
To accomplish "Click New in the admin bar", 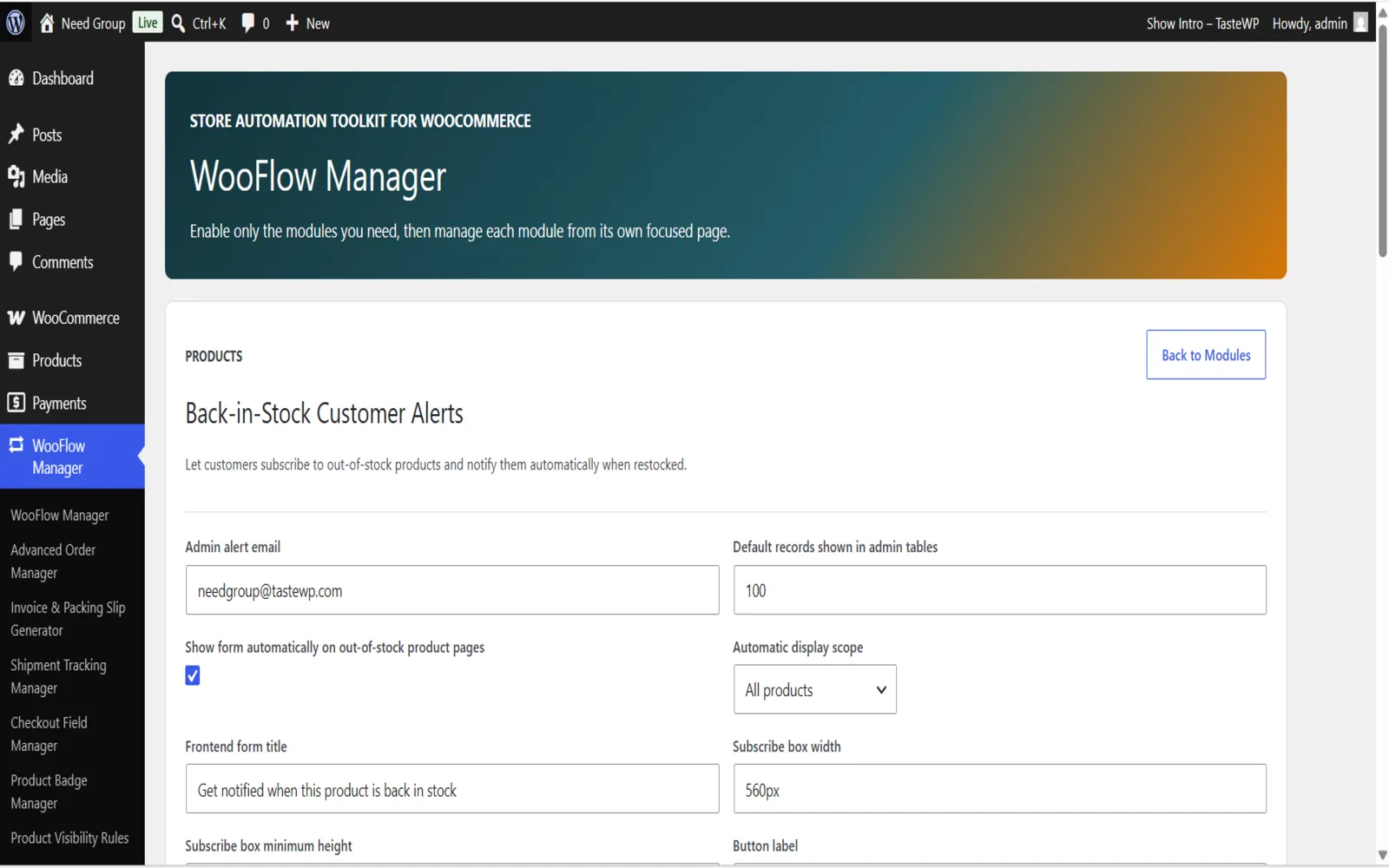I will click(318, 23).
